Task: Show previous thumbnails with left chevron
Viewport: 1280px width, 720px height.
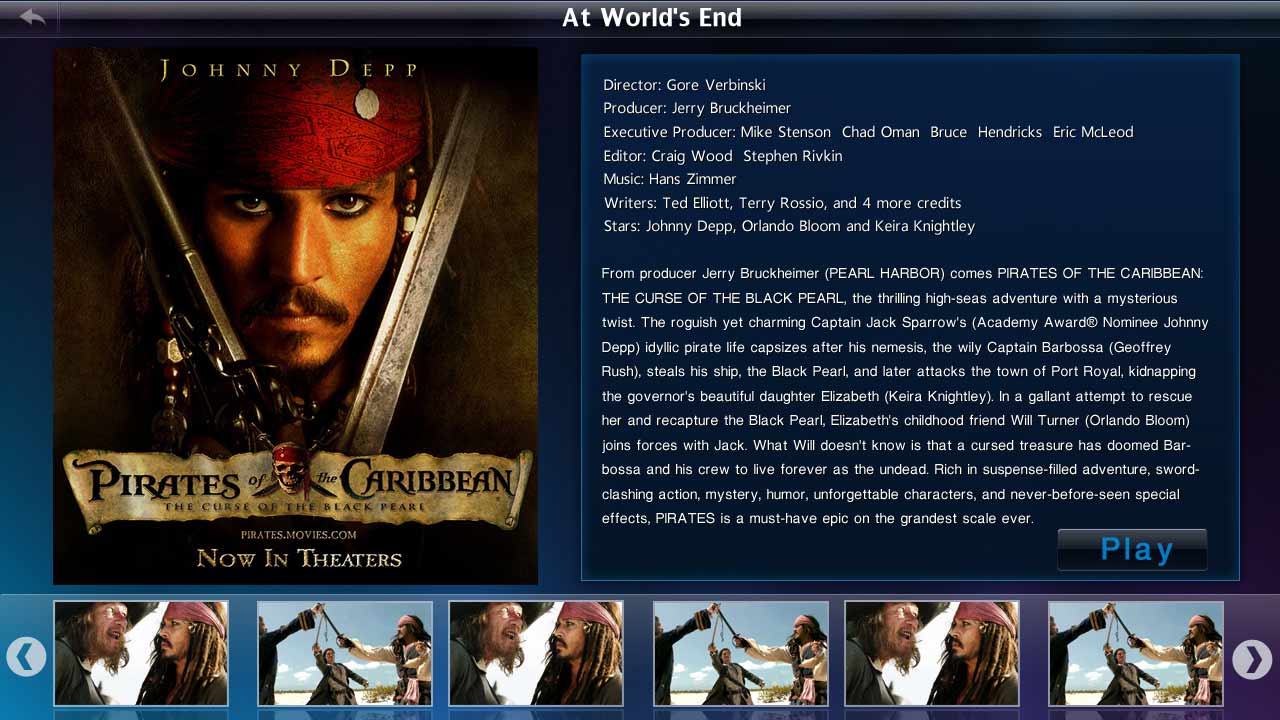Action: (x=26, y=657)
